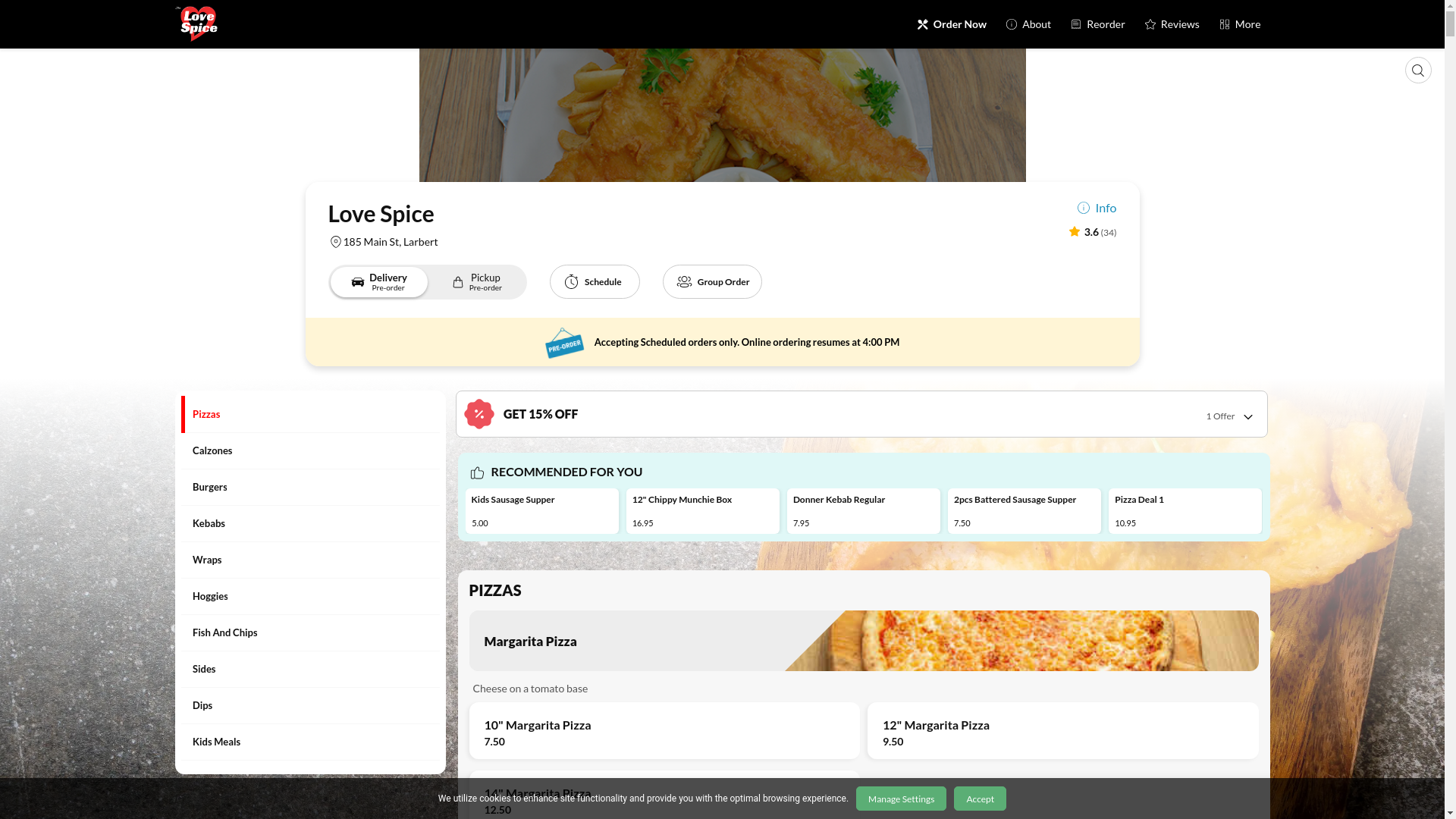Screen dimensions: 1456x819
Task: Open the More menu in the header
Action: click(1240, 24)
